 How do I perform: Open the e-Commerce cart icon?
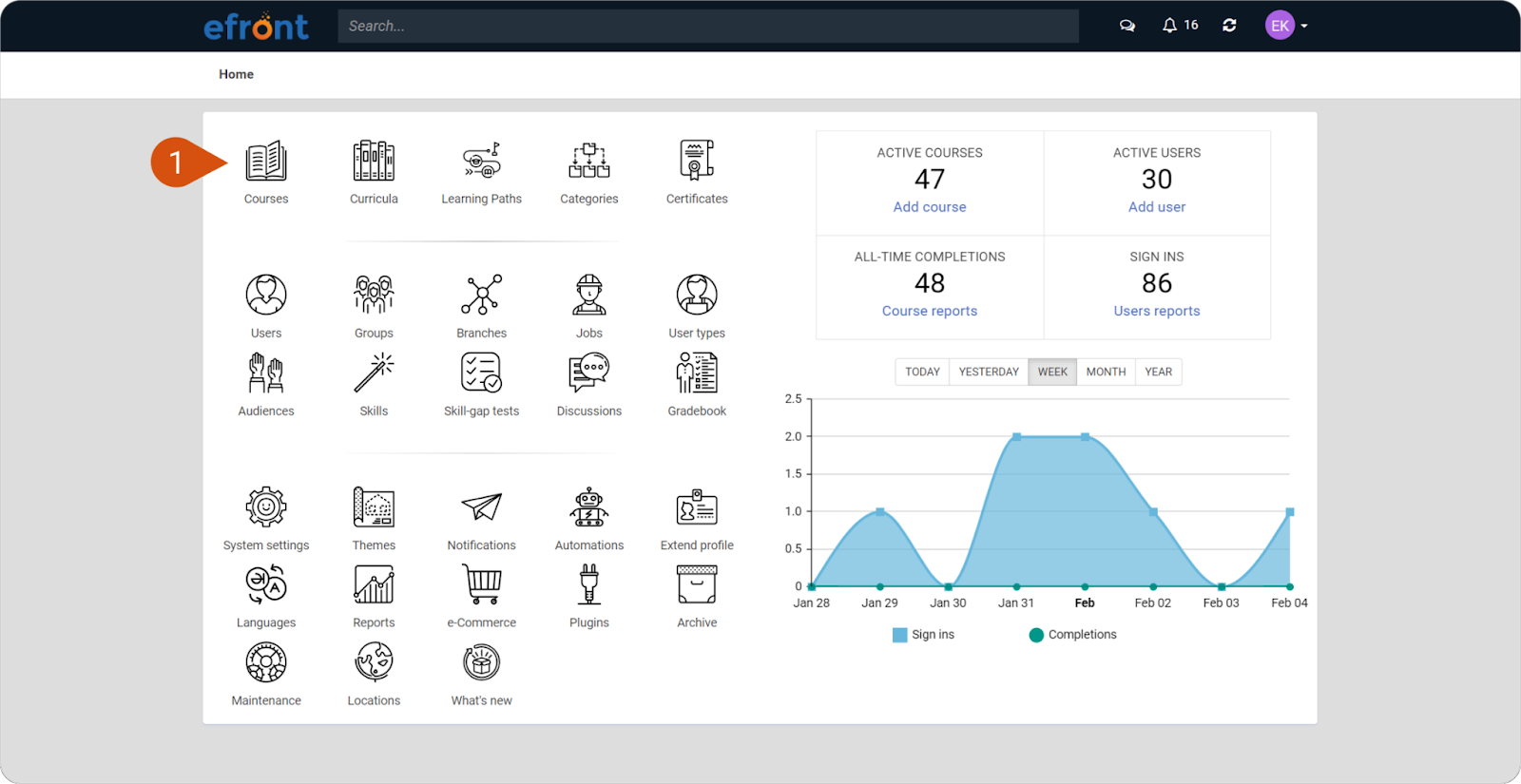click(482, 584)
